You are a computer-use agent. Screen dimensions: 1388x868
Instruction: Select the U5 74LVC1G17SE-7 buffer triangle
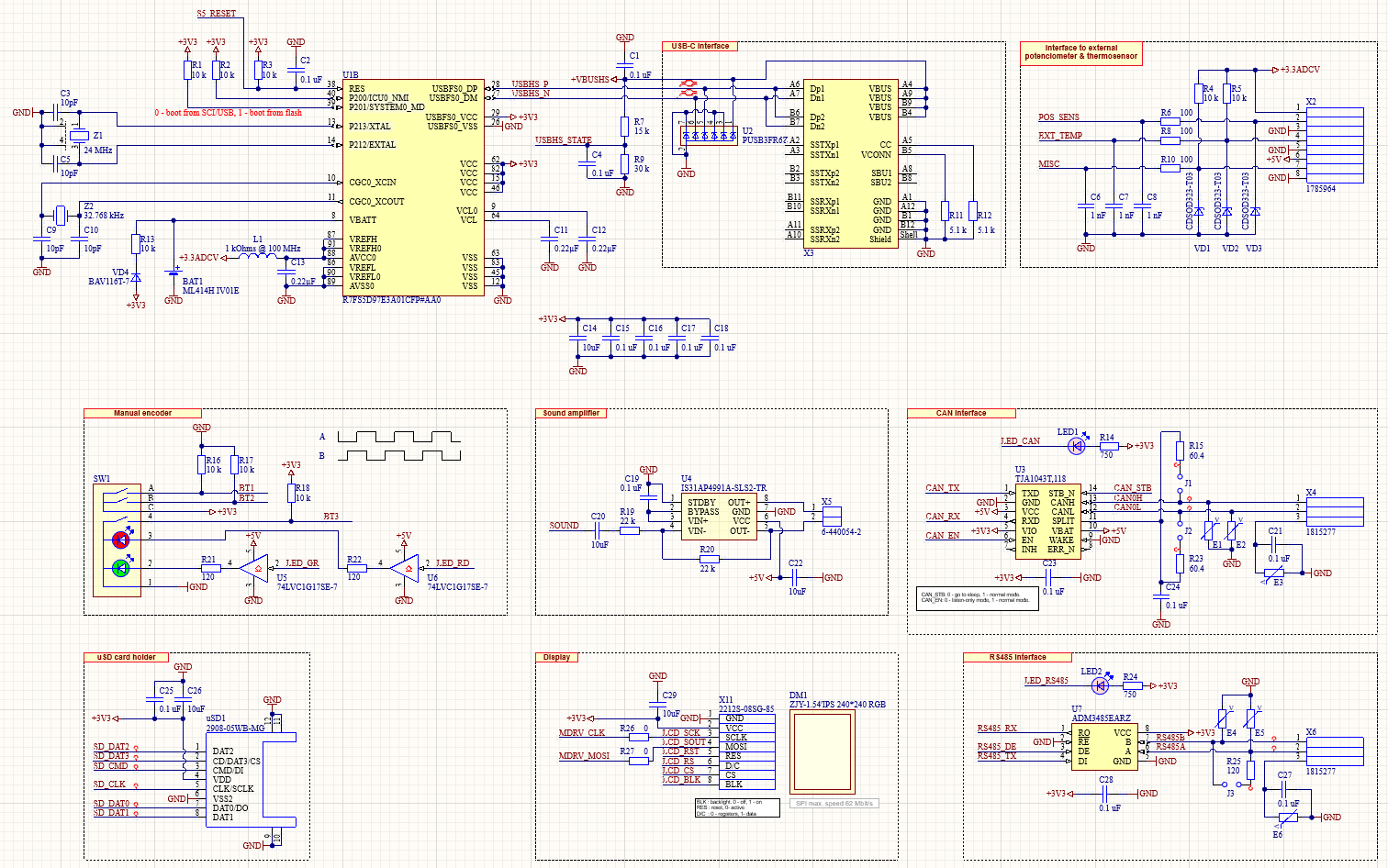(x=254, y=568)
